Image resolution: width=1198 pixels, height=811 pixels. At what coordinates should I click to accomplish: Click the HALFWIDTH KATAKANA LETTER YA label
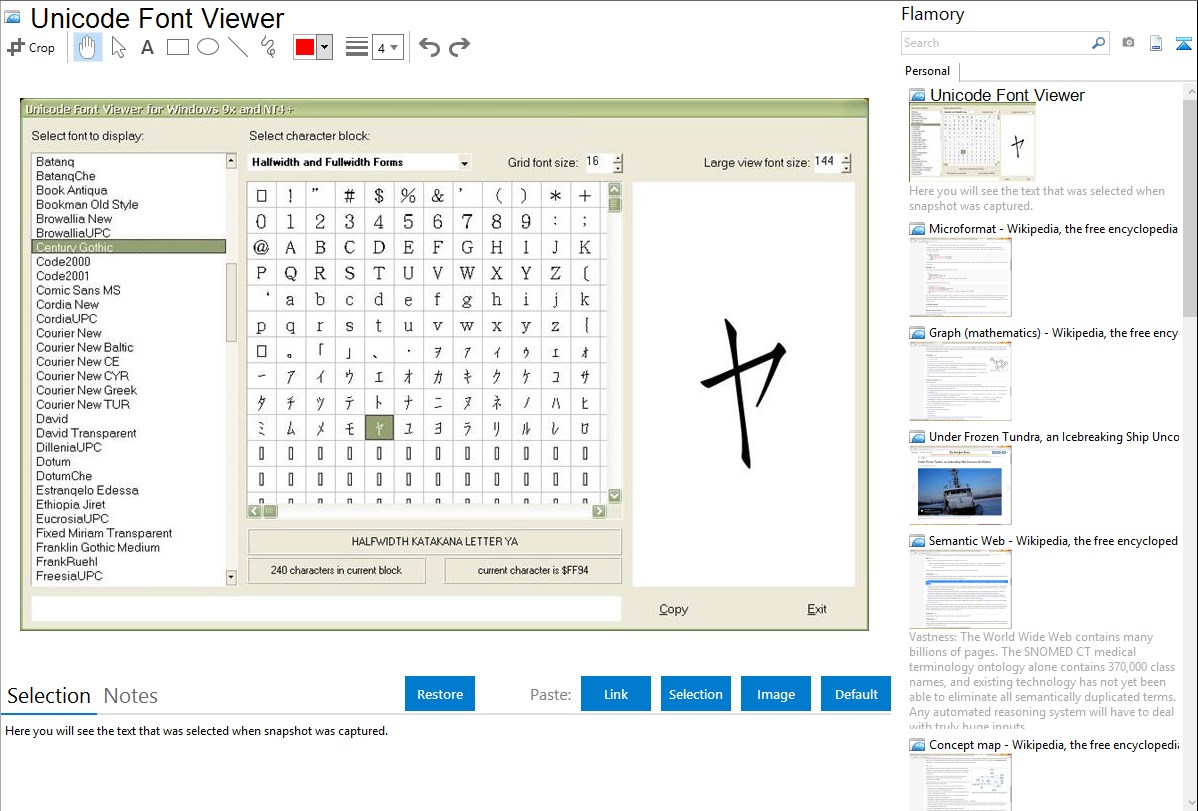(x=435, y=541)
